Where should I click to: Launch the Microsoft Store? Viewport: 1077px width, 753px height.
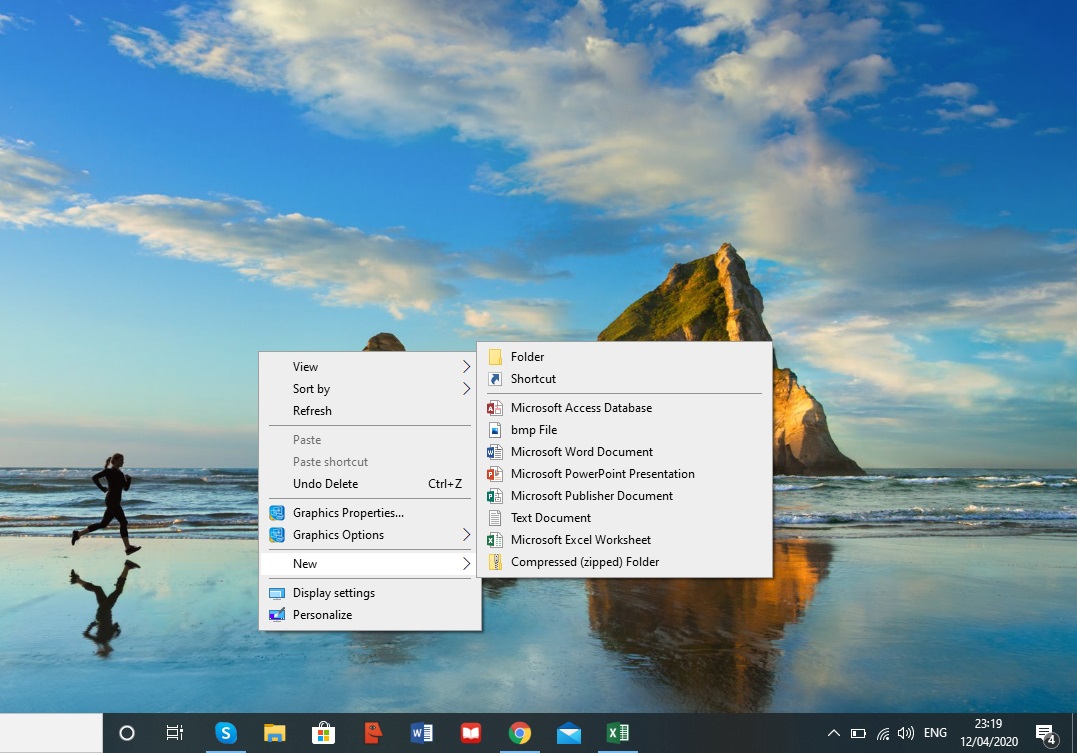[323, 732]
